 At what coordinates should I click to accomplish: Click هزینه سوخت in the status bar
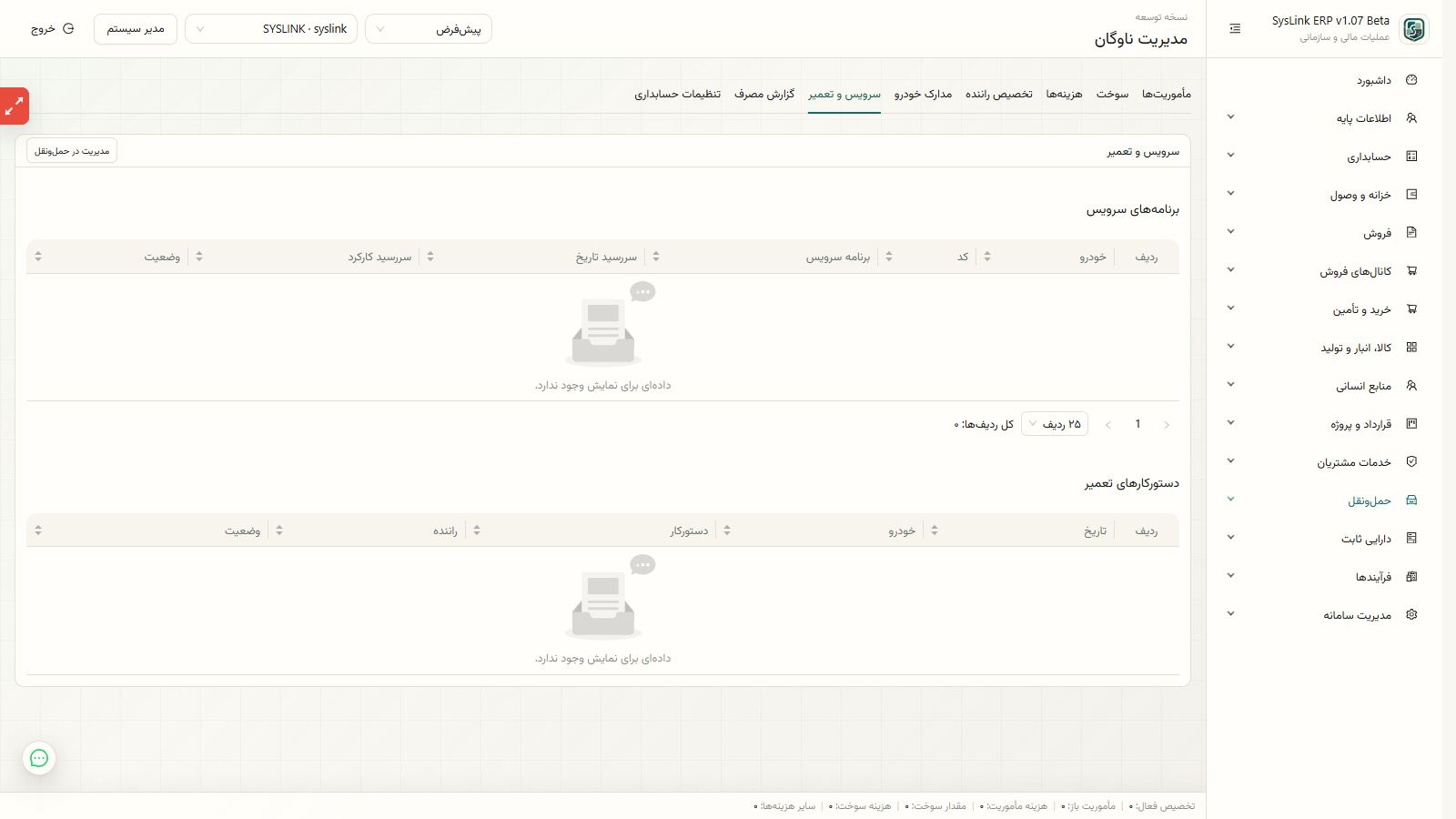(x=860, y=806)
